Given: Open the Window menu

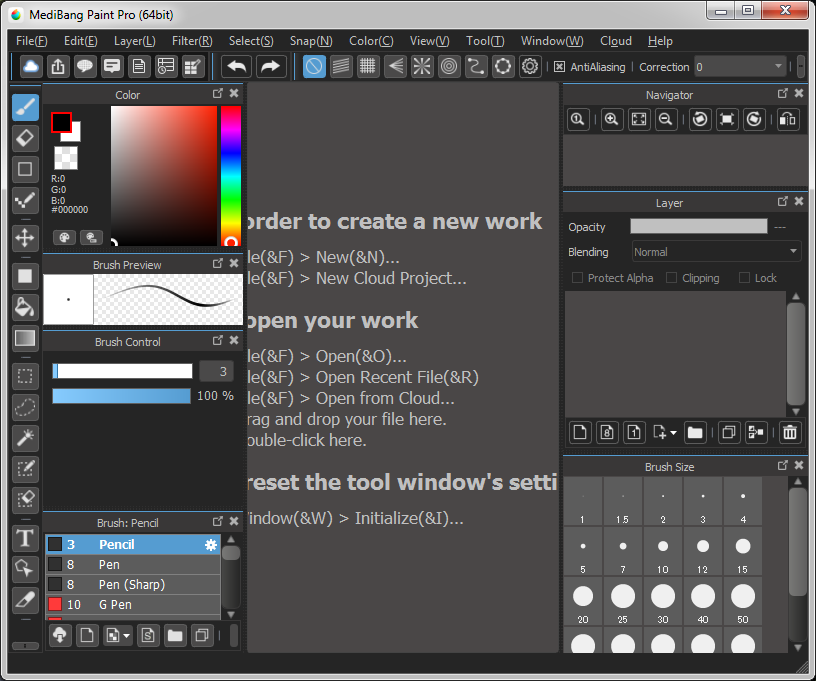Looking at the screenshot, I should 552,41.
